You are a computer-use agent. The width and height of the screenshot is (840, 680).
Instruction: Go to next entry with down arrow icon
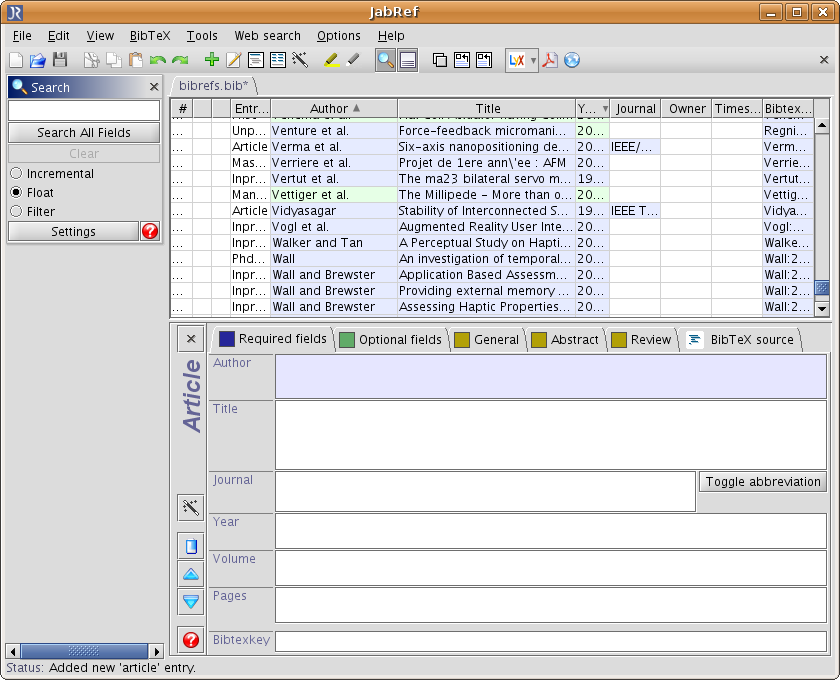pos(191,601)
